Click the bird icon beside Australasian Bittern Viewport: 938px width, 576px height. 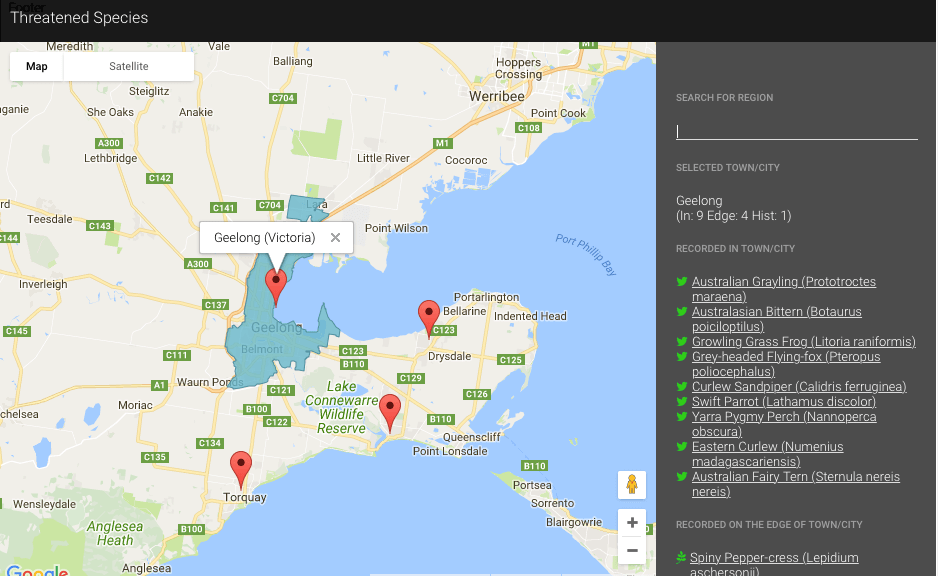[682, 313]
